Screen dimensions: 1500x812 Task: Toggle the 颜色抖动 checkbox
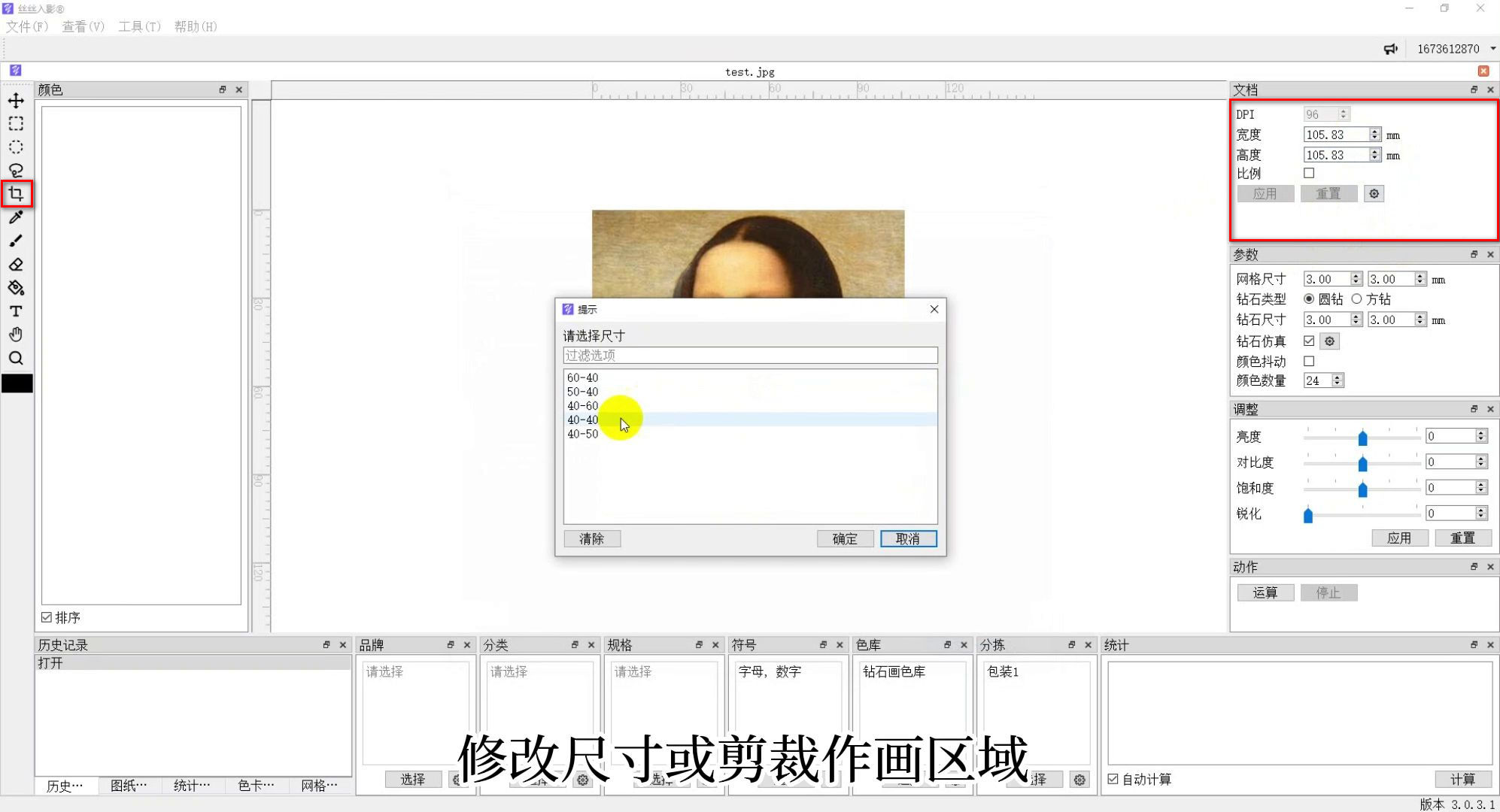[x=1309, y=362]
